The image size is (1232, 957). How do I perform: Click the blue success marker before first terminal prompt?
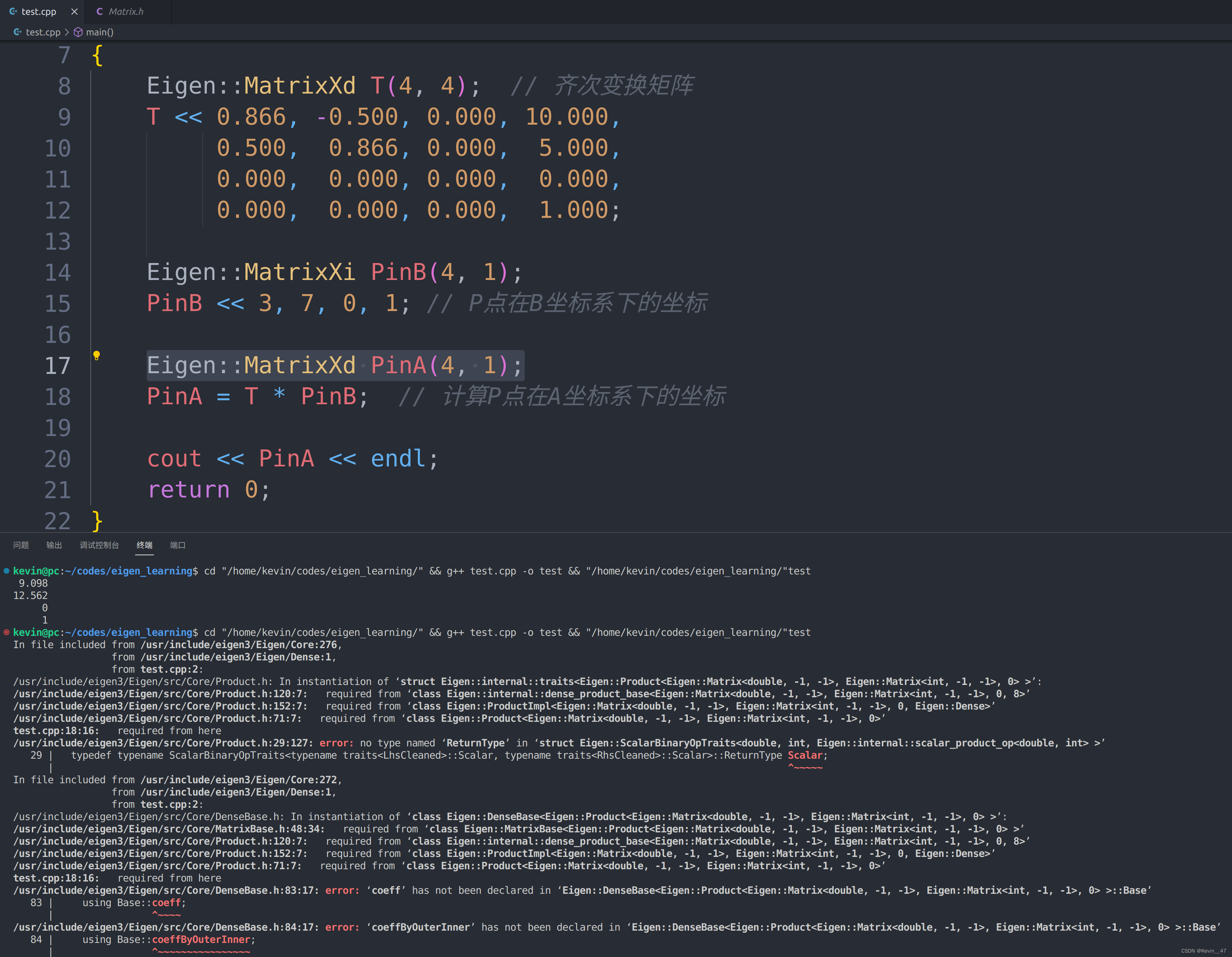6,571
